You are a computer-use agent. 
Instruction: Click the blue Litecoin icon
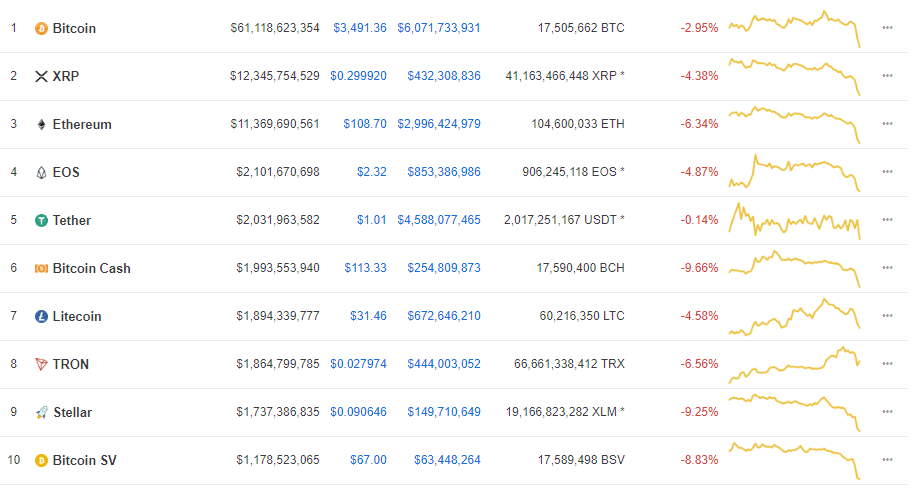[x=41, y=316]
